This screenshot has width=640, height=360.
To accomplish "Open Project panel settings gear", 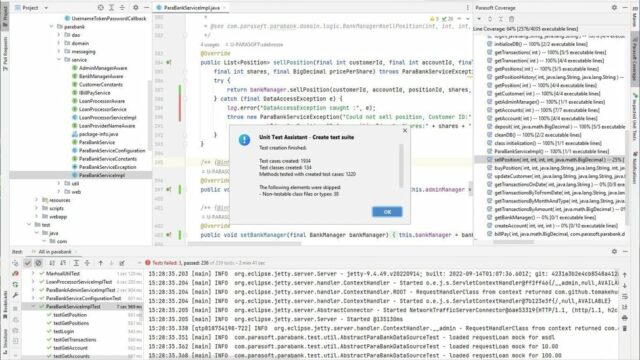I will [136, 7].
